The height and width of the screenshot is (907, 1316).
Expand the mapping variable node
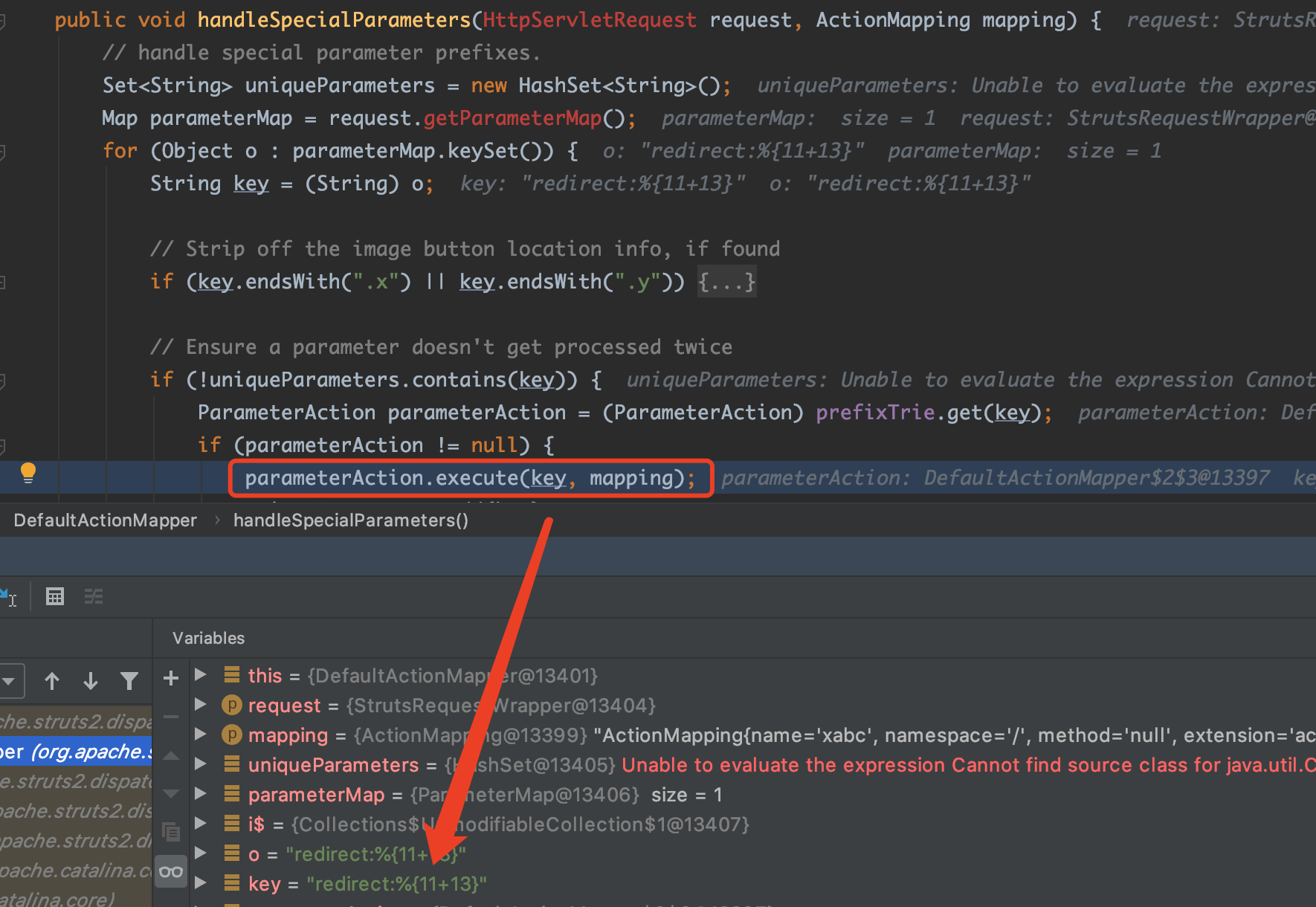point(200,734)
